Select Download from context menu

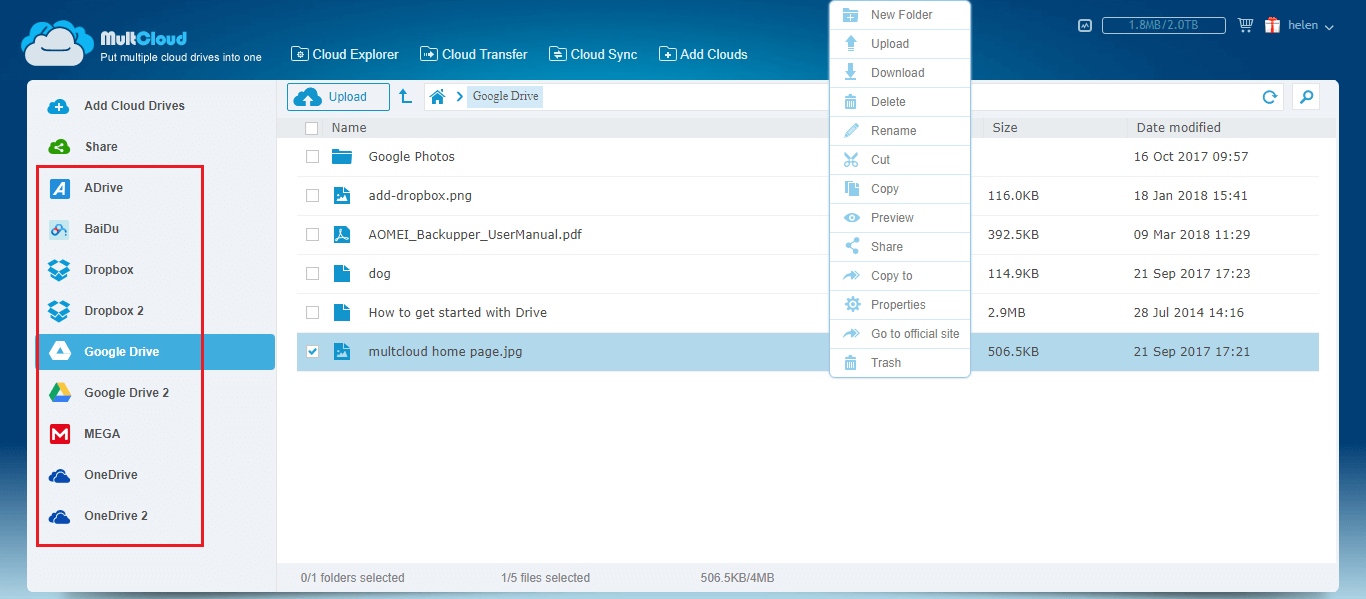click(900, 73)
